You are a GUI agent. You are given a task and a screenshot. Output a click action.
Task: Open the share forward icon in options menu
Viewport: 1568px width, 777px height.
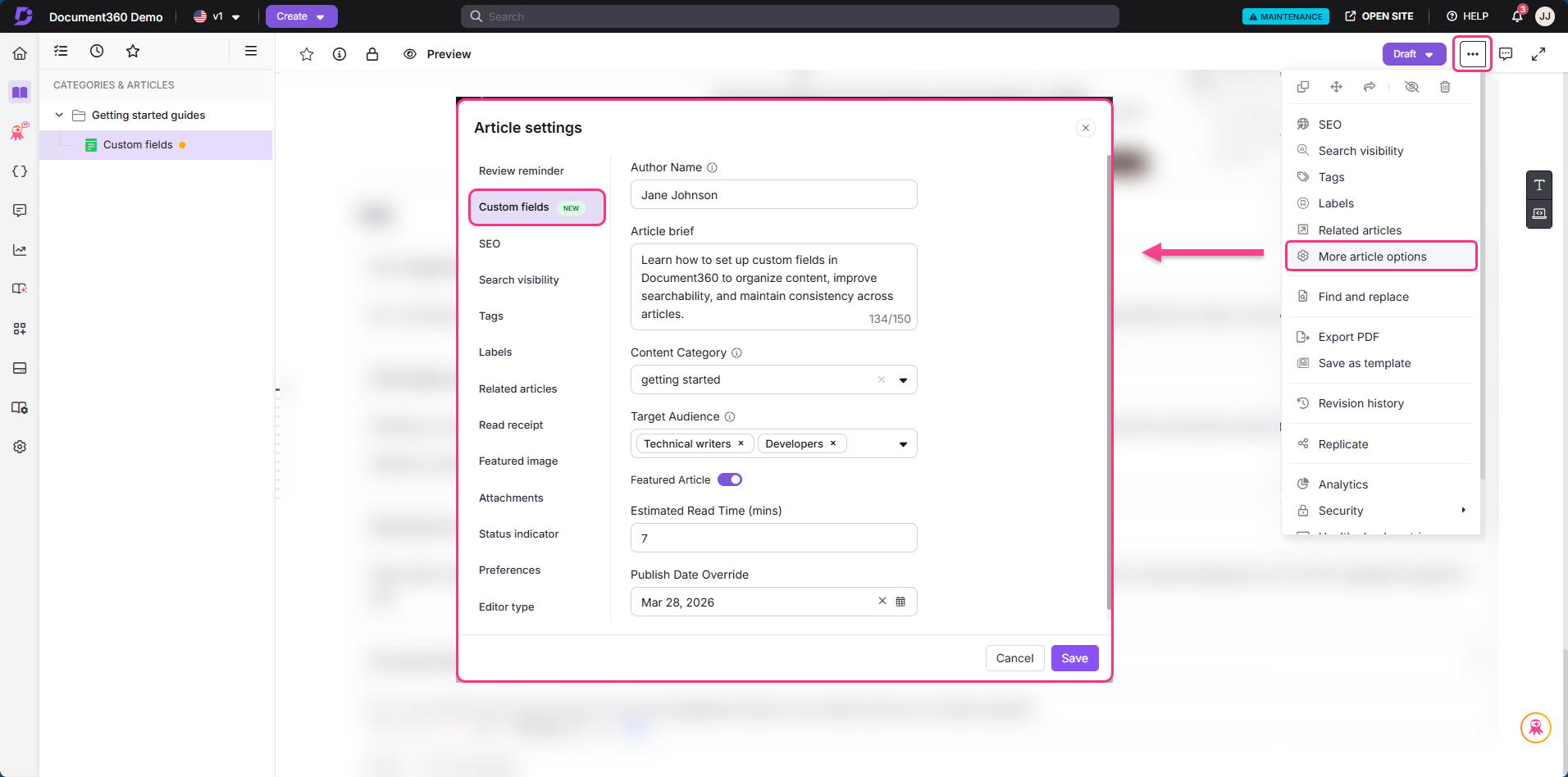(1370, 86)
